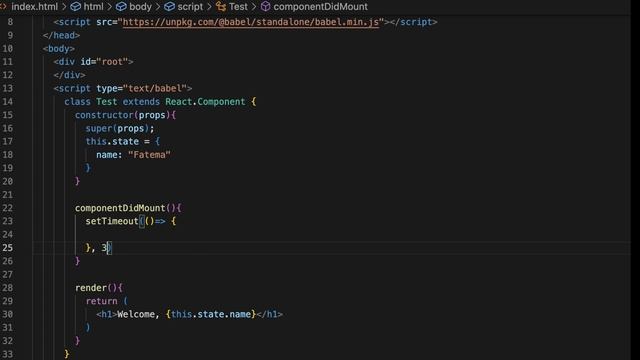Click React.Component on line 14
The width and height of the screenshot is (640, 360).
[x=205, y=102]
